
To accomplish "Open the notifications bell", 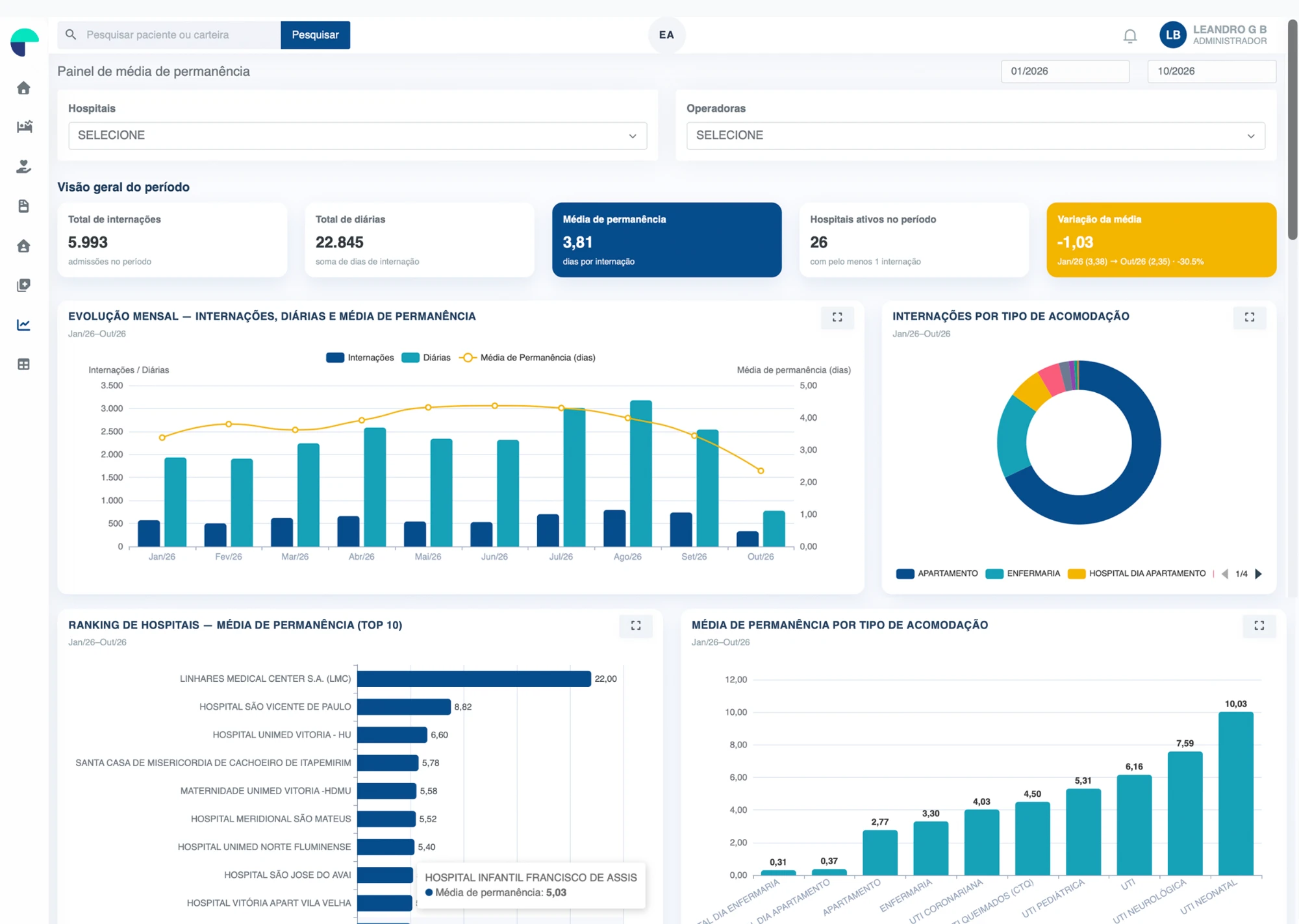I will click(x=1130, y=36).
